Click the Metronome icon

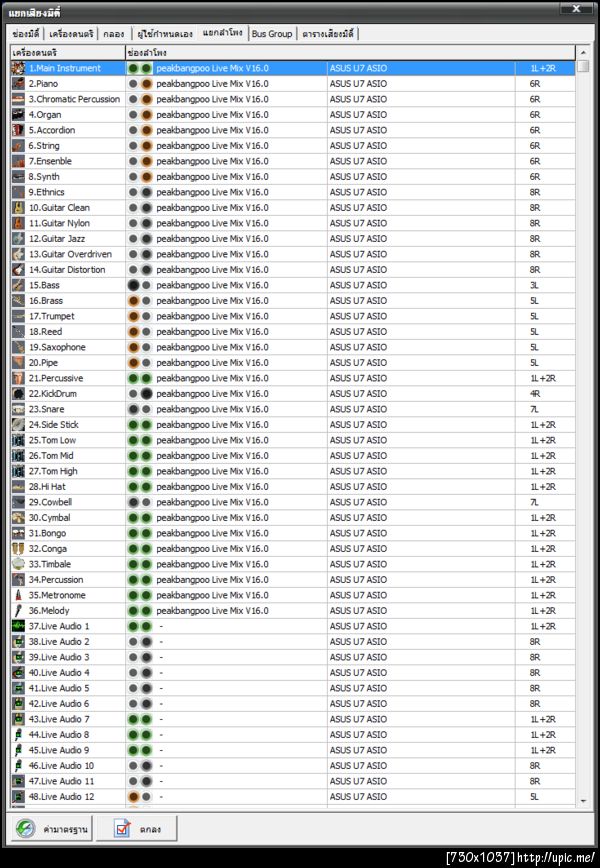[x=18, y=595]
